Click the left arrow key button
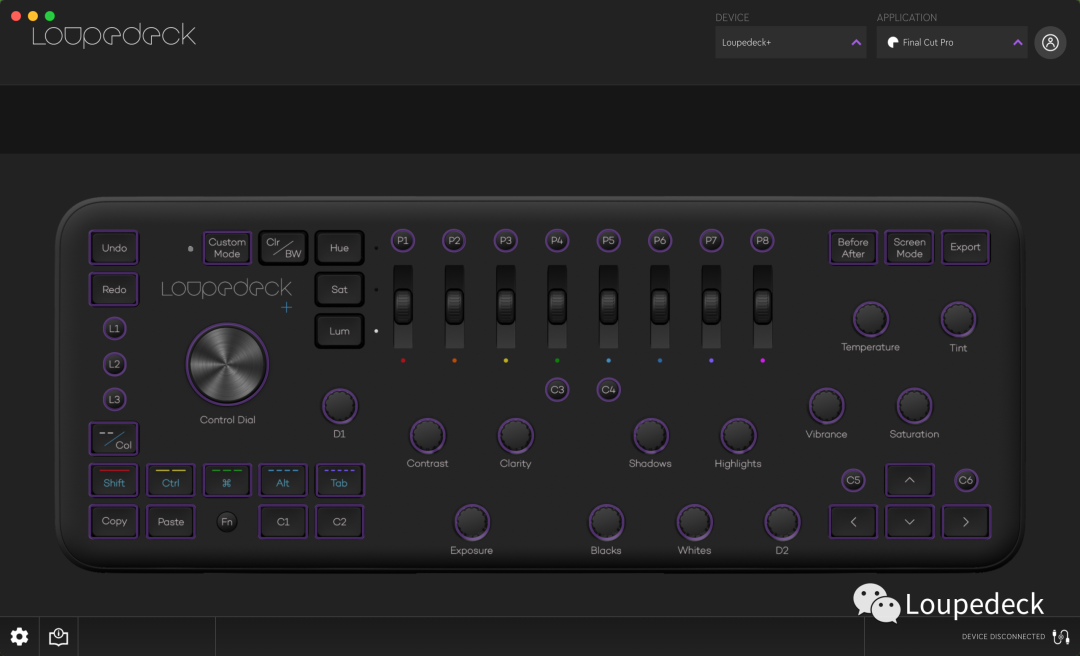The height and width of the screenshot is (656, 1080). coord(853,522)
